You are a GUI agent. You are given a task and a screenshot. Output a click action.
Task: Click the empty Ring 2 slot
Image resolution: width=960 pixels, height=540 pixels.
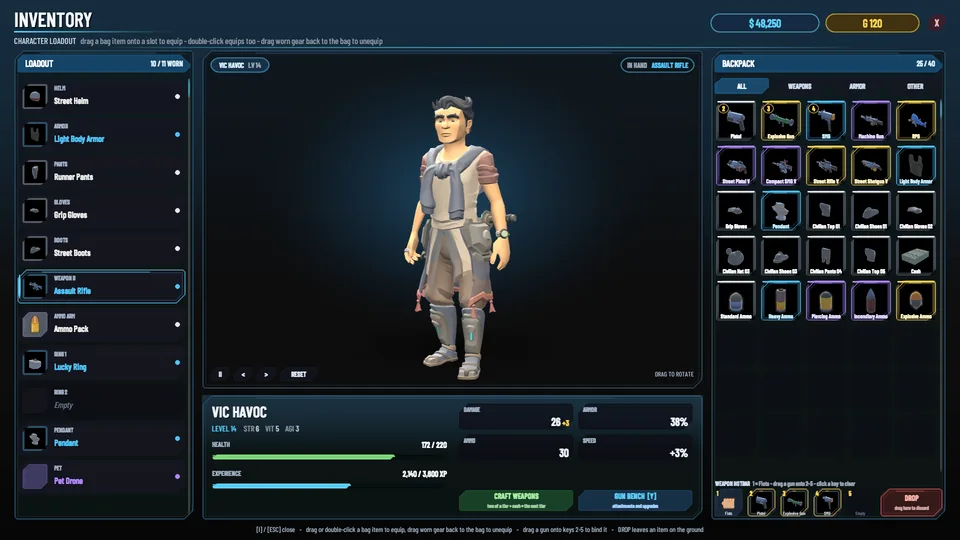(102, 400)
